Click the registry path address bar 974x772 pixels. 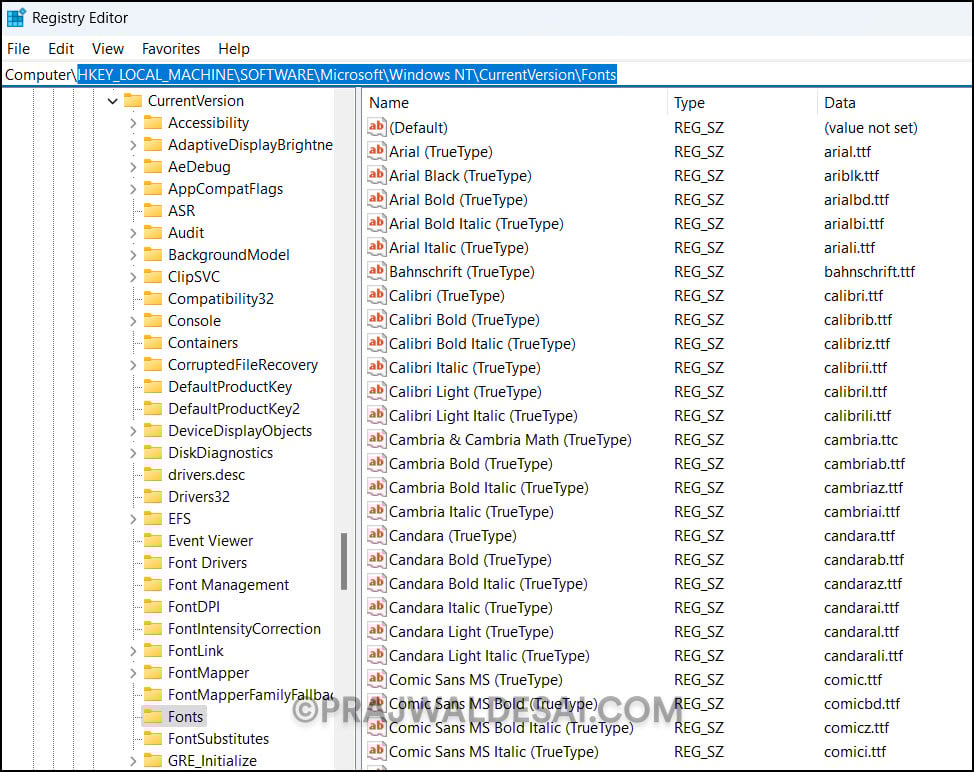pos(487,75)
